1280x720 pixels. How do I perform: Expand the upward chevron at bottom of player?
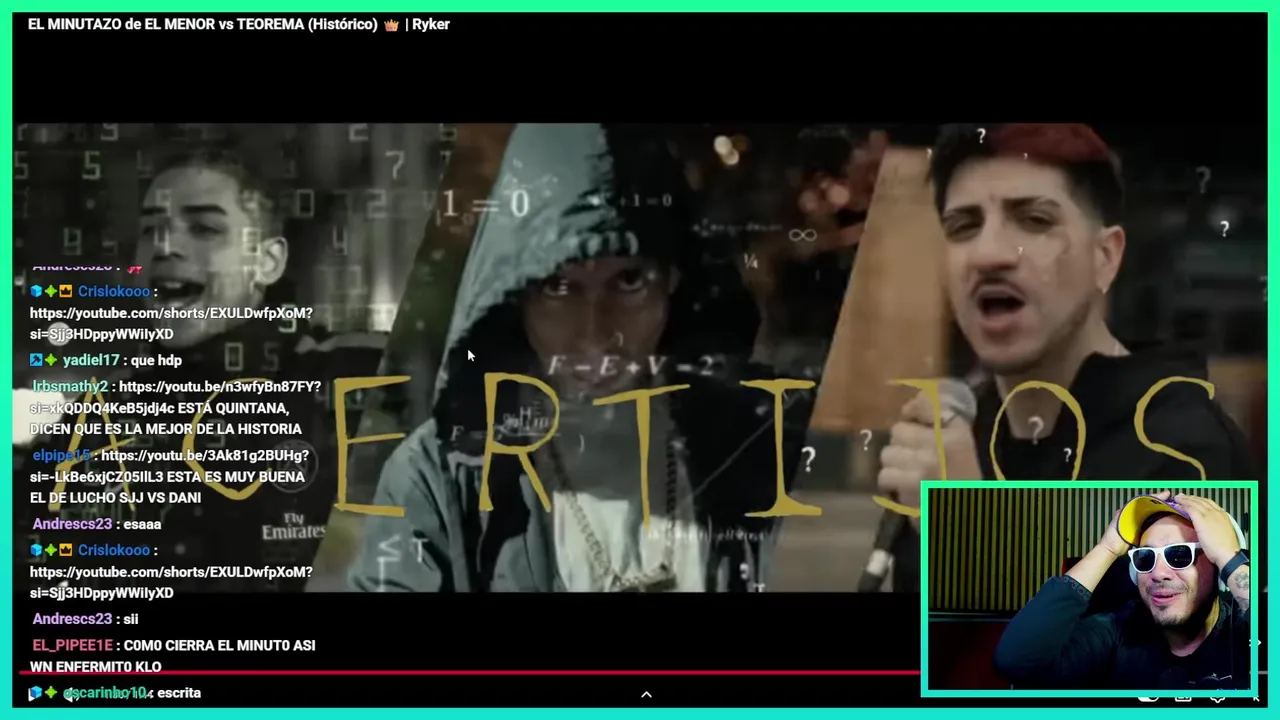646,694
